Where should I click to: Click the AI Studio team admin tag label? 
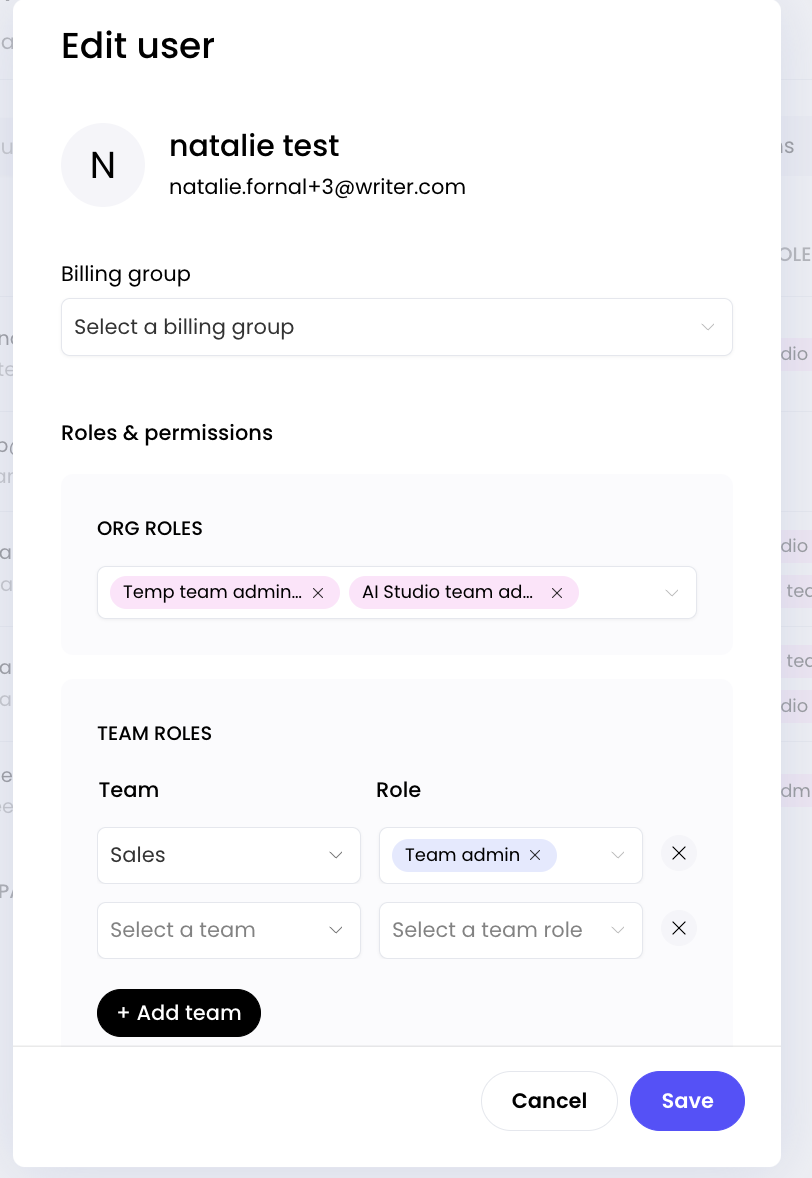click(447, 592)
